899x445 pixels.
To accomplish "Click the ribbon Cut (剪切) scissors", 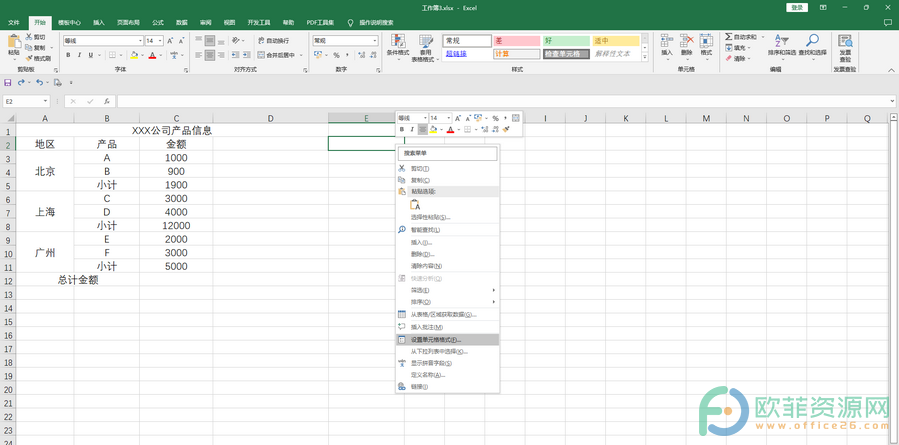I will [x=28, y=37].
